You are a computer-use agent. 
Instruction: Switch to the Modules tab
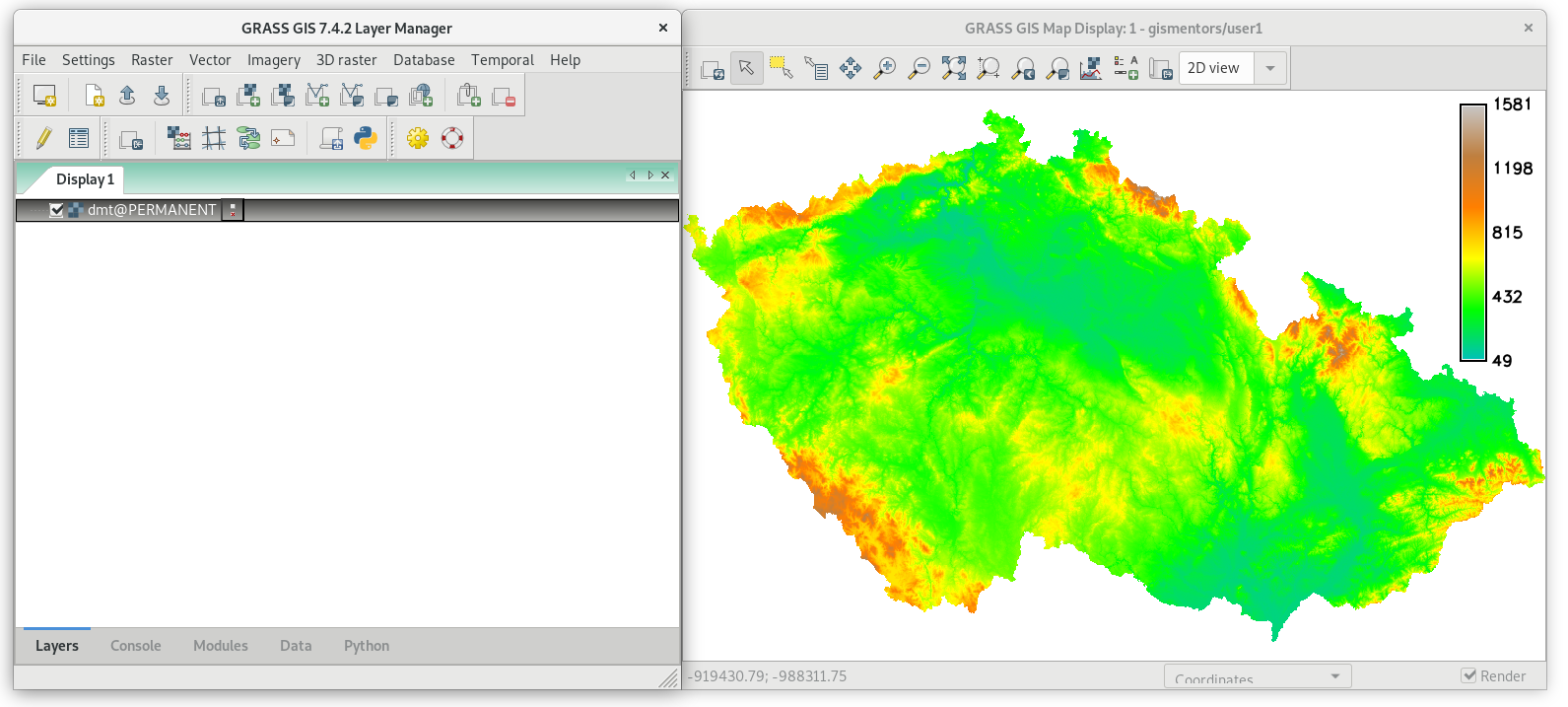[221, 646]
